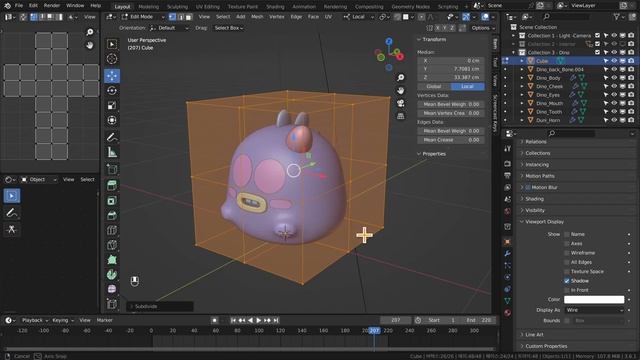This screenshot has width=640, height=360.
Task: Select the Smooth tool
Action: click(x=112, y=289)
